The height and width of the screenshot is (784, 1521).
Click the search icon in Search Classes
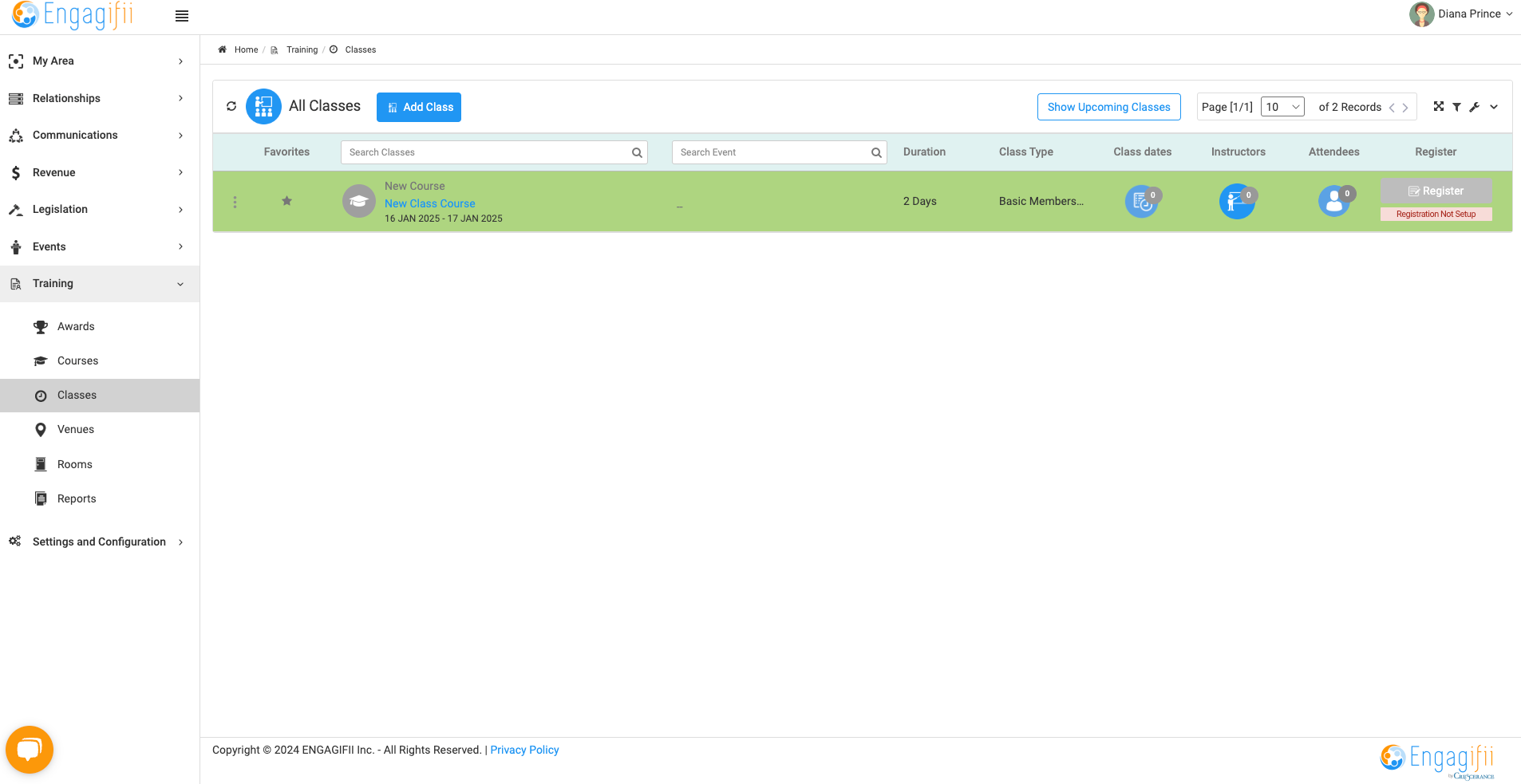tap(637, 152)
